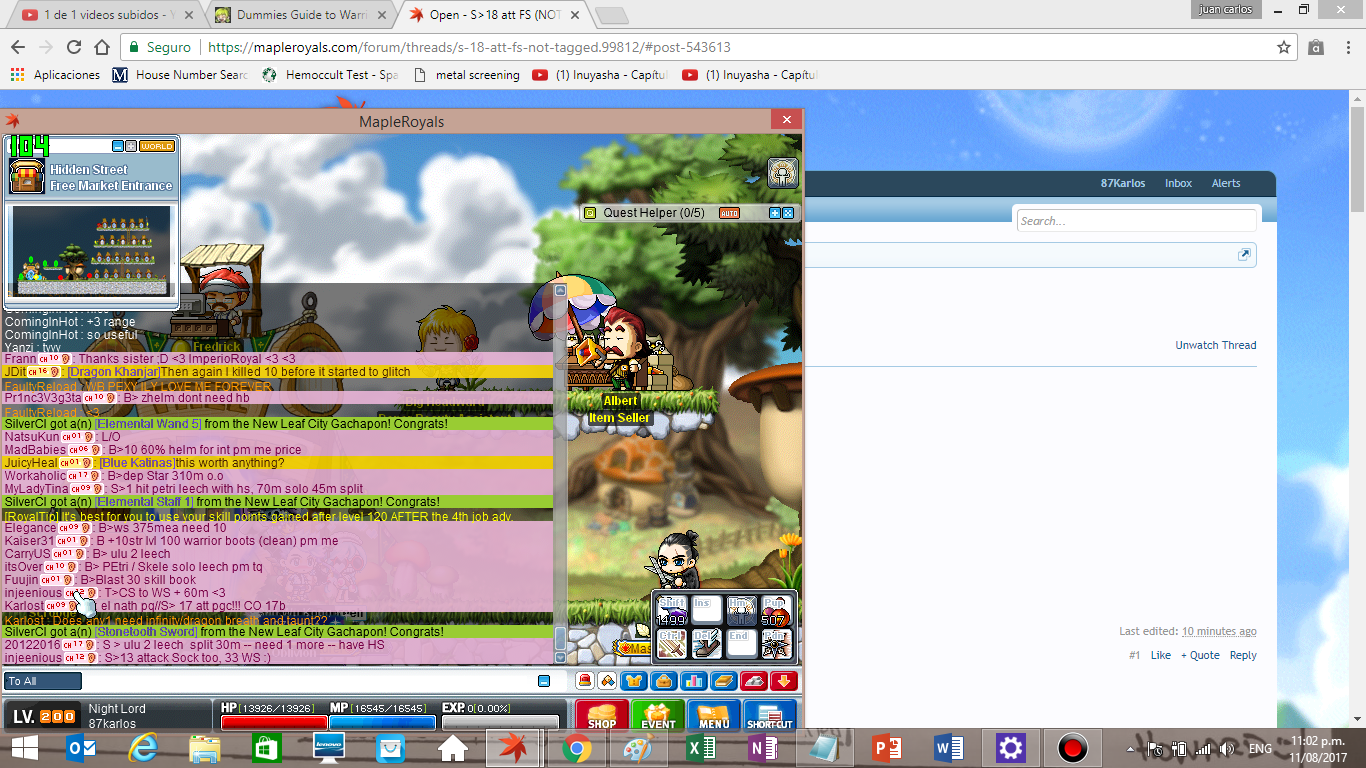
Task: Open the inventory bag icon
Action: point(662,681)
